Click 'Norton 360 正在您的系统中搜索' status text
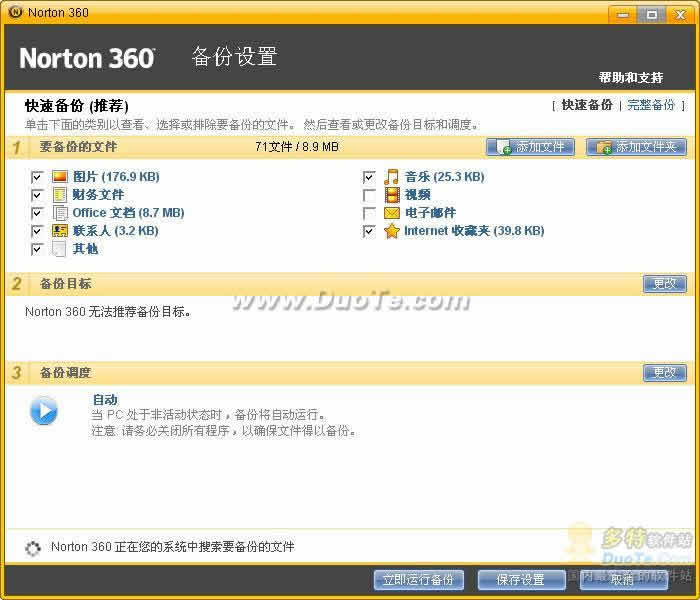 point(173,547)
